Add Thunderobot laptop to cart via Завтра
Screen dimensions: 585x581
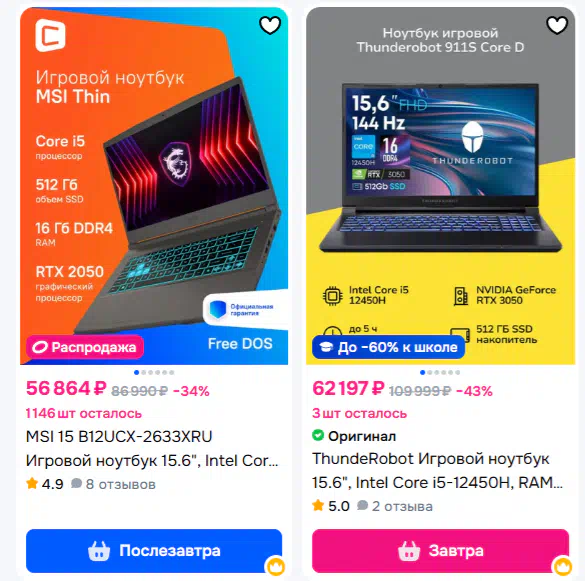440,551
